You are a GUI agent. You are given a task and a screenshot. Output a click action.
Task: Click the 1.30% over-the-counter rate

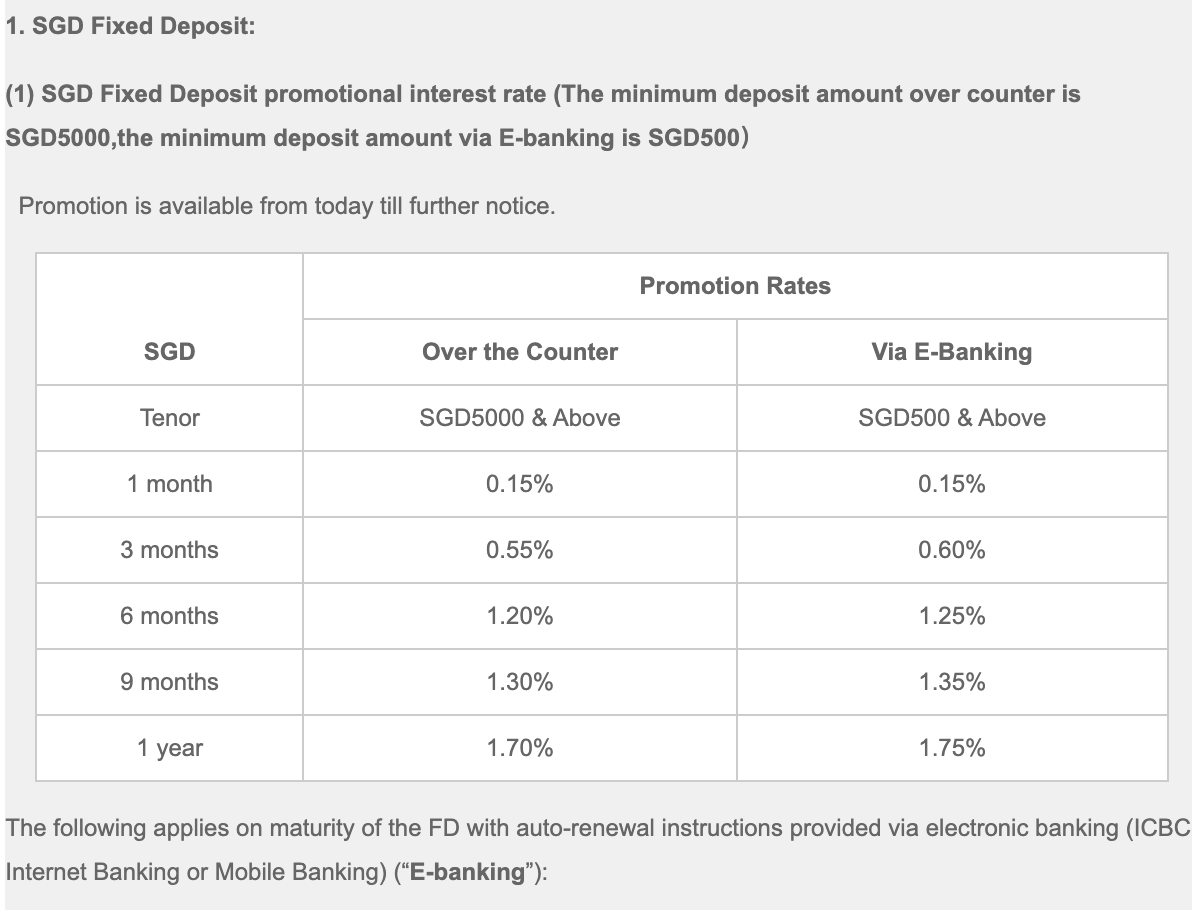520,682
